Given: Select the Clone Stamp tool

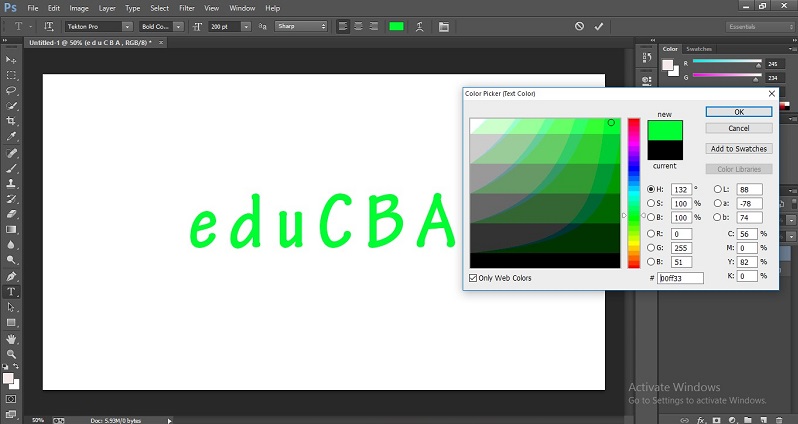Looking at the screenshot, I should 11,184.
